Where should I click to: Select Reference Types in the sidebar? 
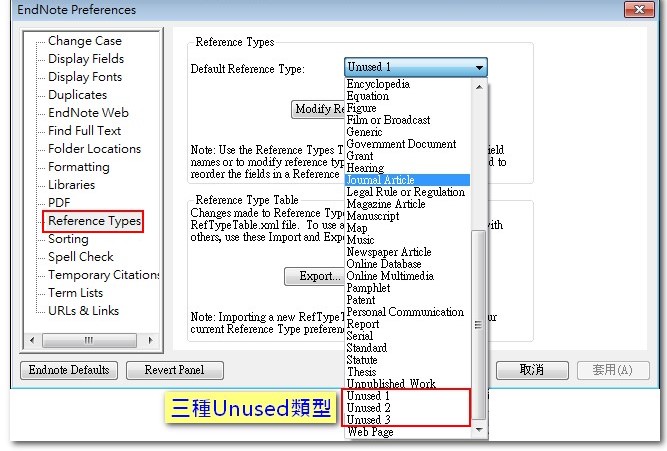coord(94,221)
